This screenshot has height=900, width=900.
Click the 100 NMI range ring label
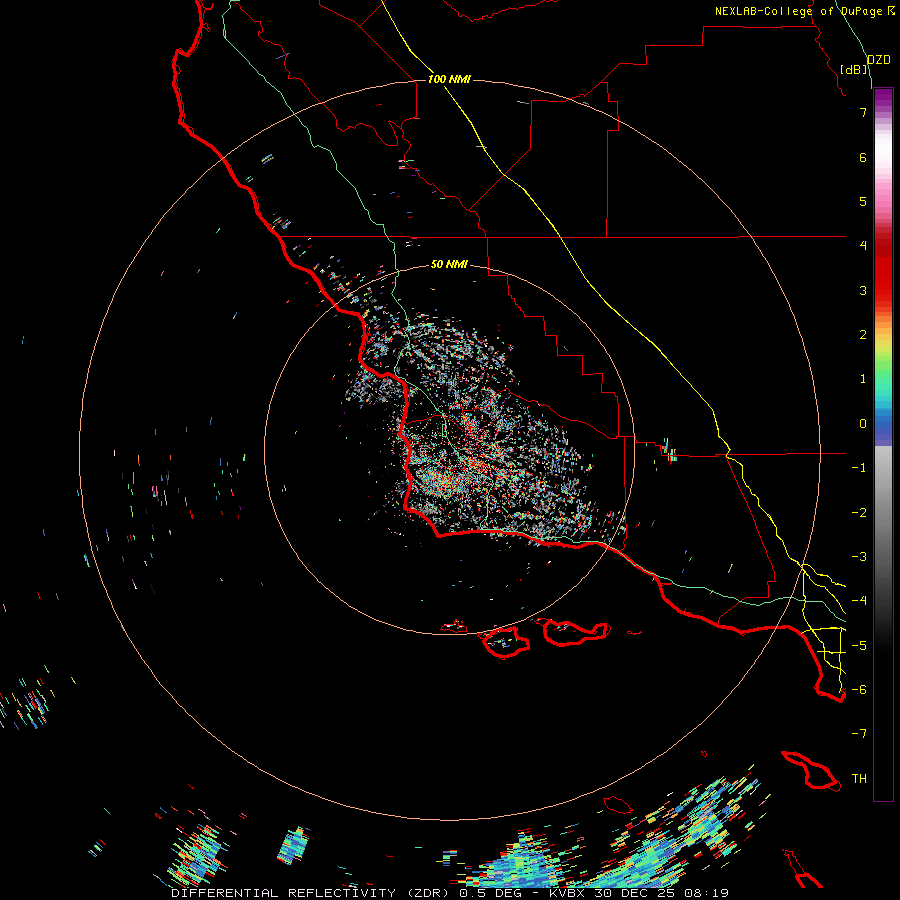[449, 79]
